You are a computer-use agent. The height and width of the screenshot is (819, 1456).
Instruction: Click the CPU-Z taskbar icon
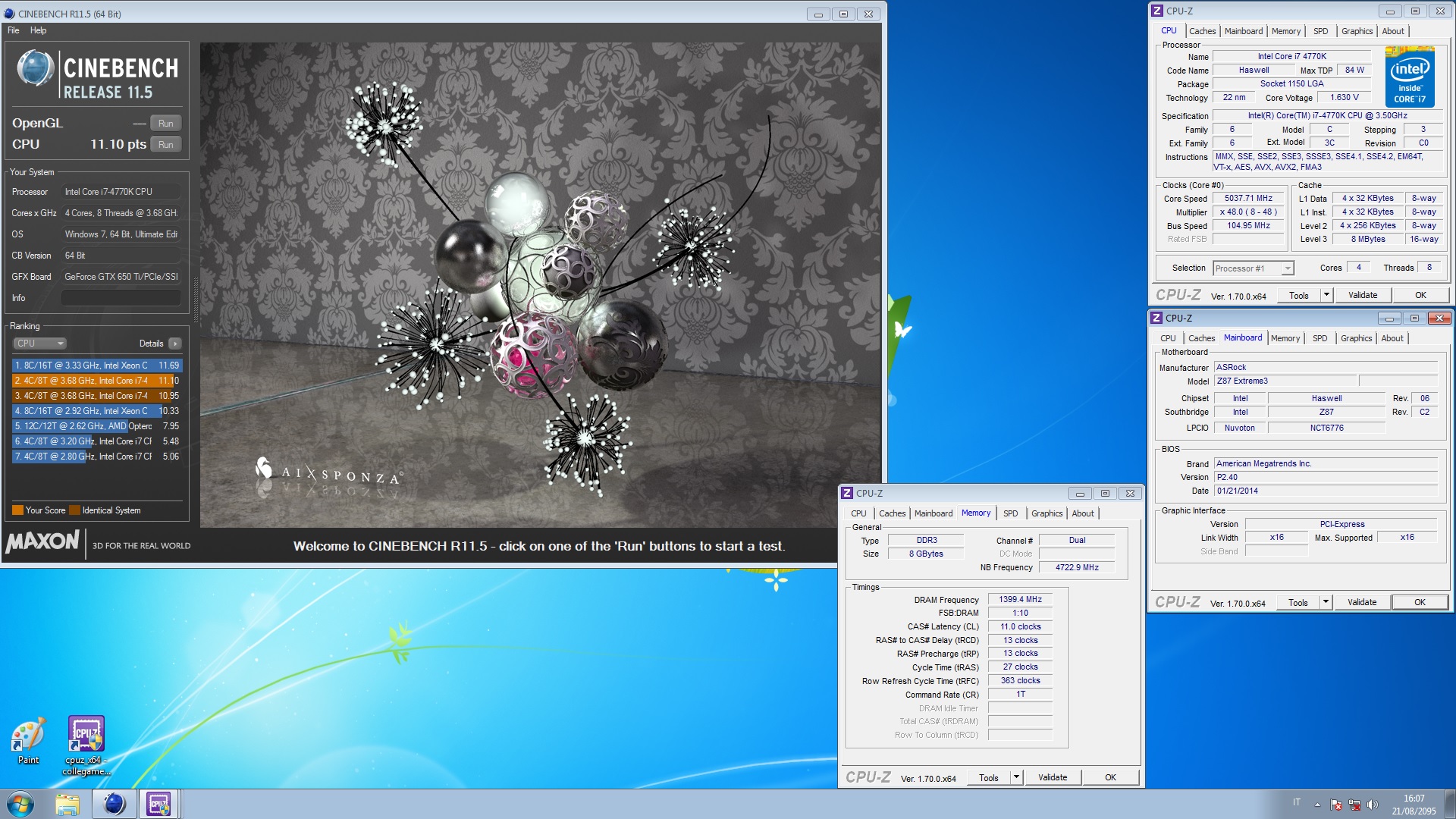pyautogui.click(x=158, y=804)
